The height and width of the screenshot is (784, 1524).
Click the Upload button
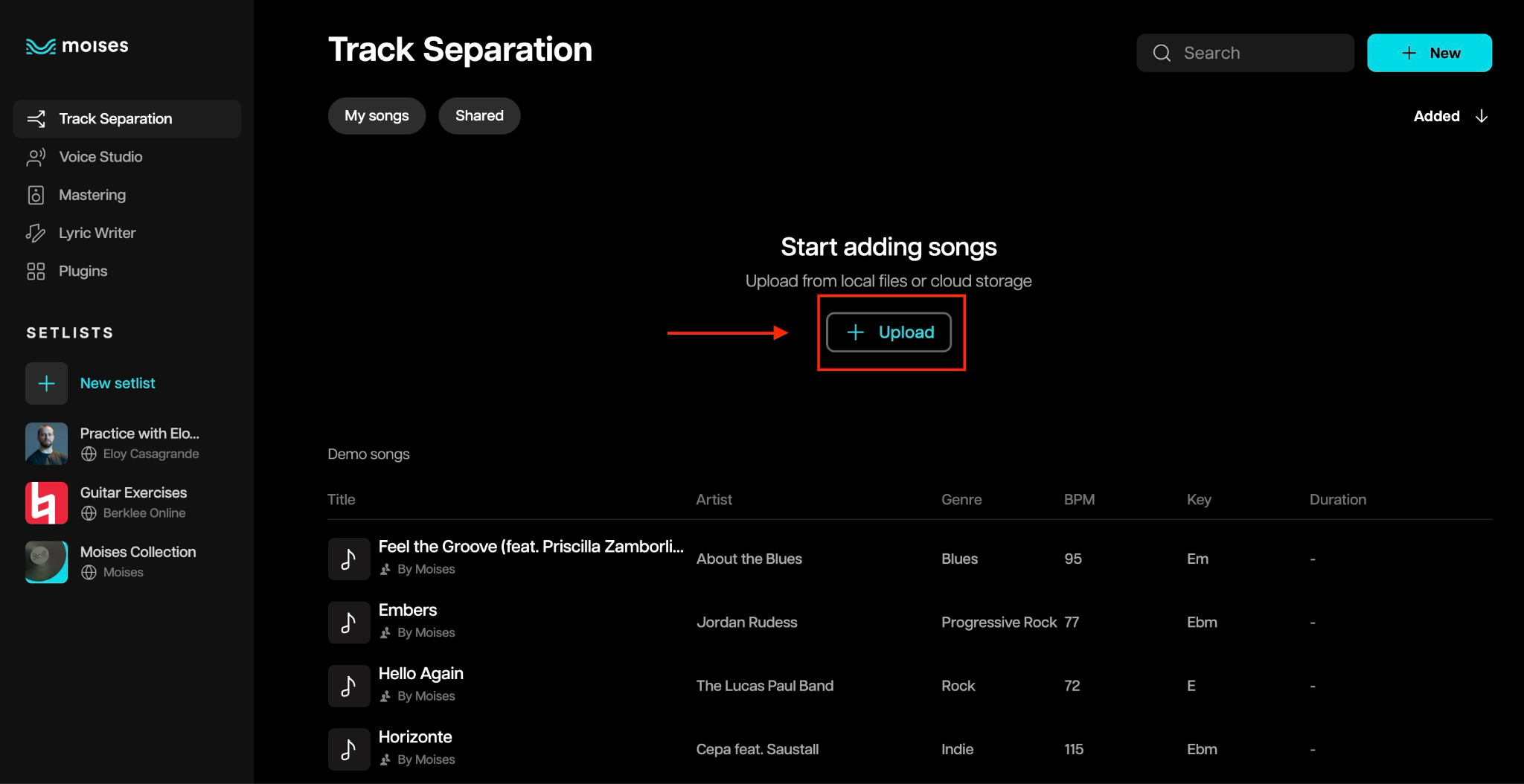889,332
